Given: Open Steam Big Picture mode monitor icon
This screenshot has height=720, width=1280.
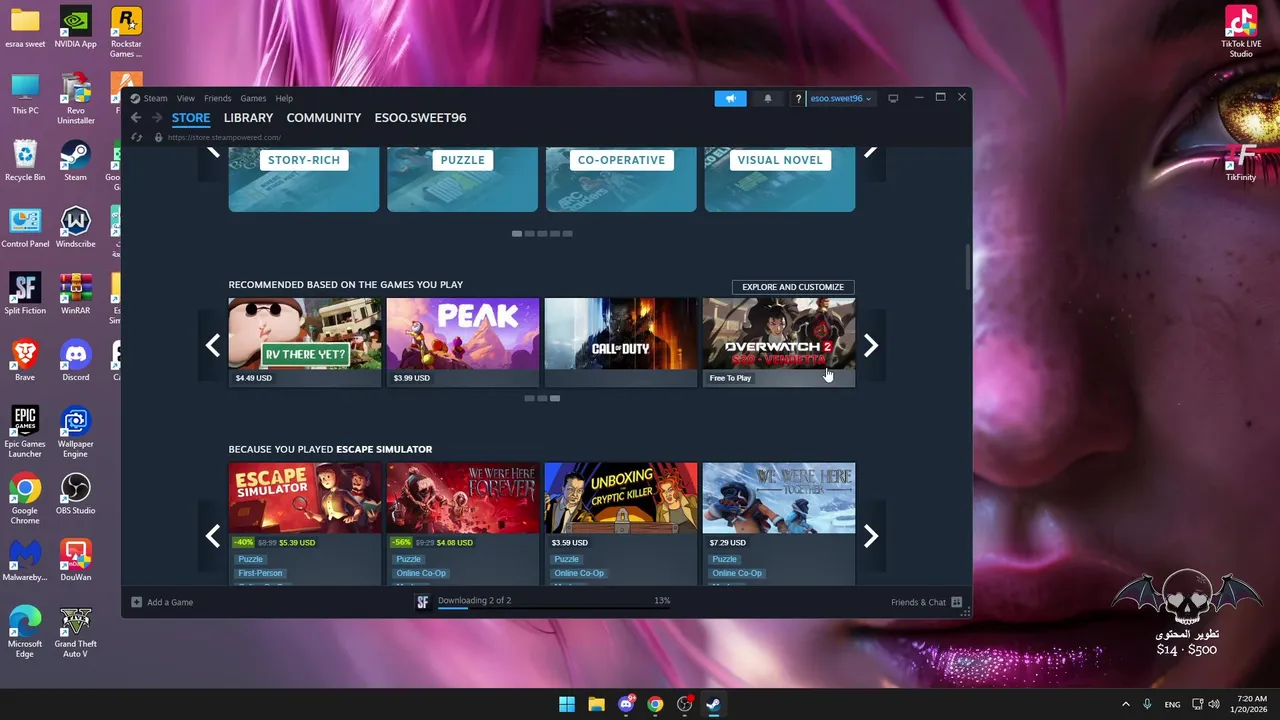Looking at the screenshot, I should (893, 98).
